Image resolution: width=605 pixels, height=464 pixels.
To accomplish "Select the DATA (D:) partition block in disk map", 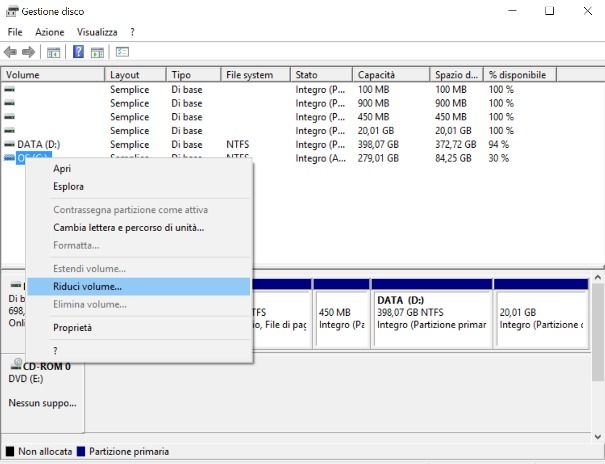I will pos(432,314).
